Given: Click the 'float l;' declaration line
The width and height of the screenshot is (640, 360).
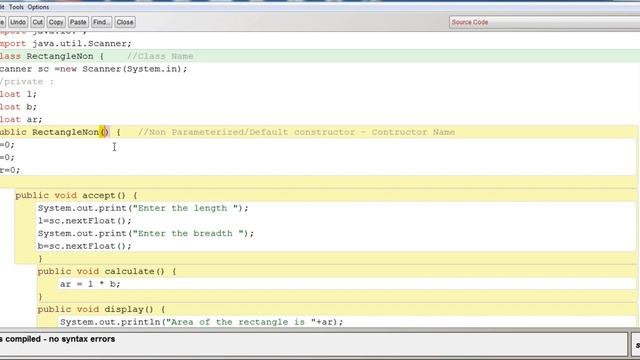Looking at the screenshot, I should click(x=18, y=94).
